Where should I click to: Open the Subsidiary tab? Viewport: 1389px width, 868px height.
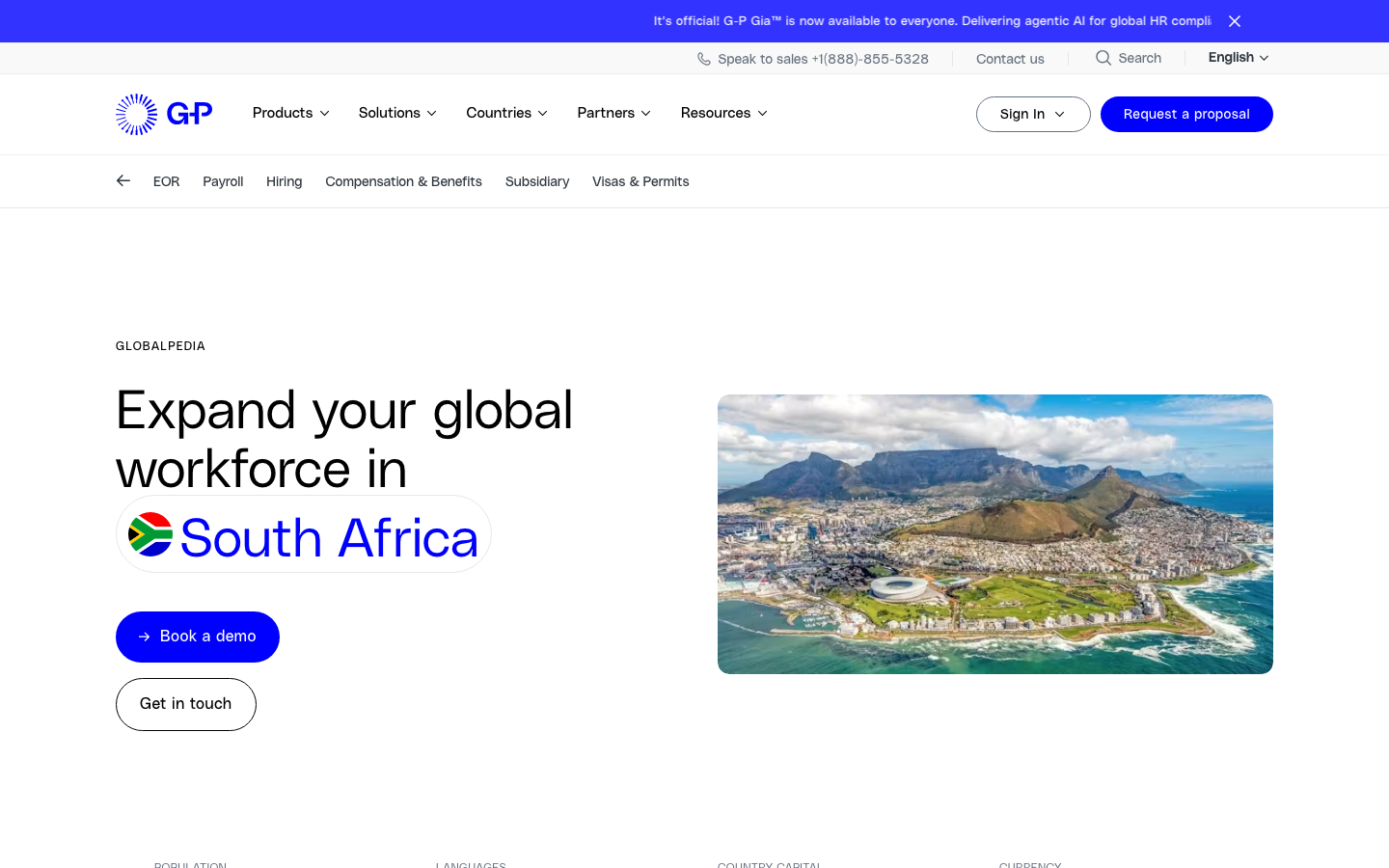[x=537, y=181]
